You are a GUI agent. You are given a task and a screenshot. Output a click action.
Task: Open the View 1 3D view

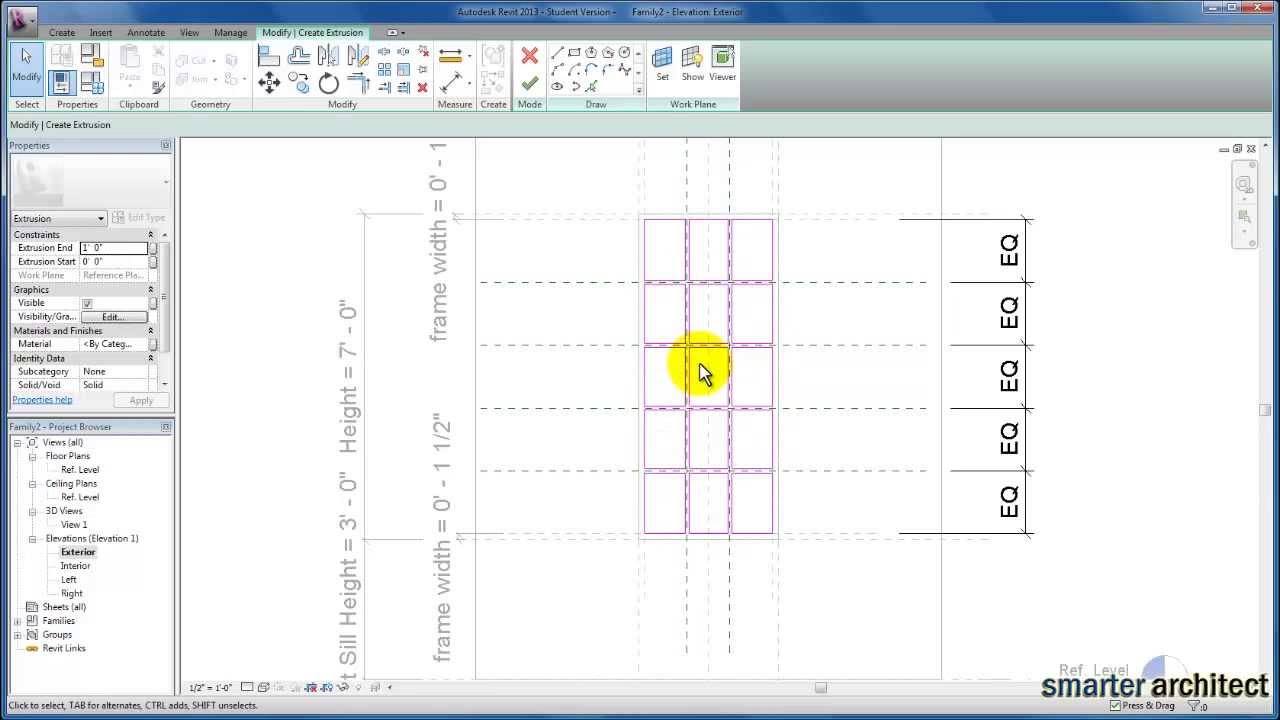tap(74, 525)
